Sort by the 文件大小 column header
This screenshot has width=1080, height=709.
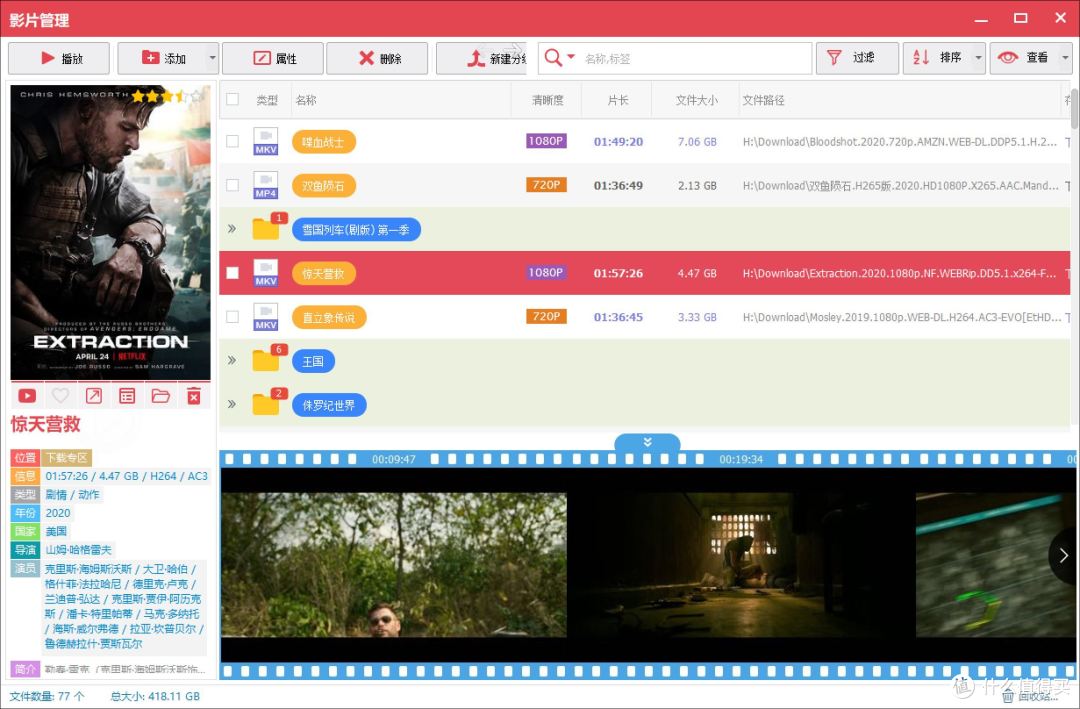pos(696,100)
